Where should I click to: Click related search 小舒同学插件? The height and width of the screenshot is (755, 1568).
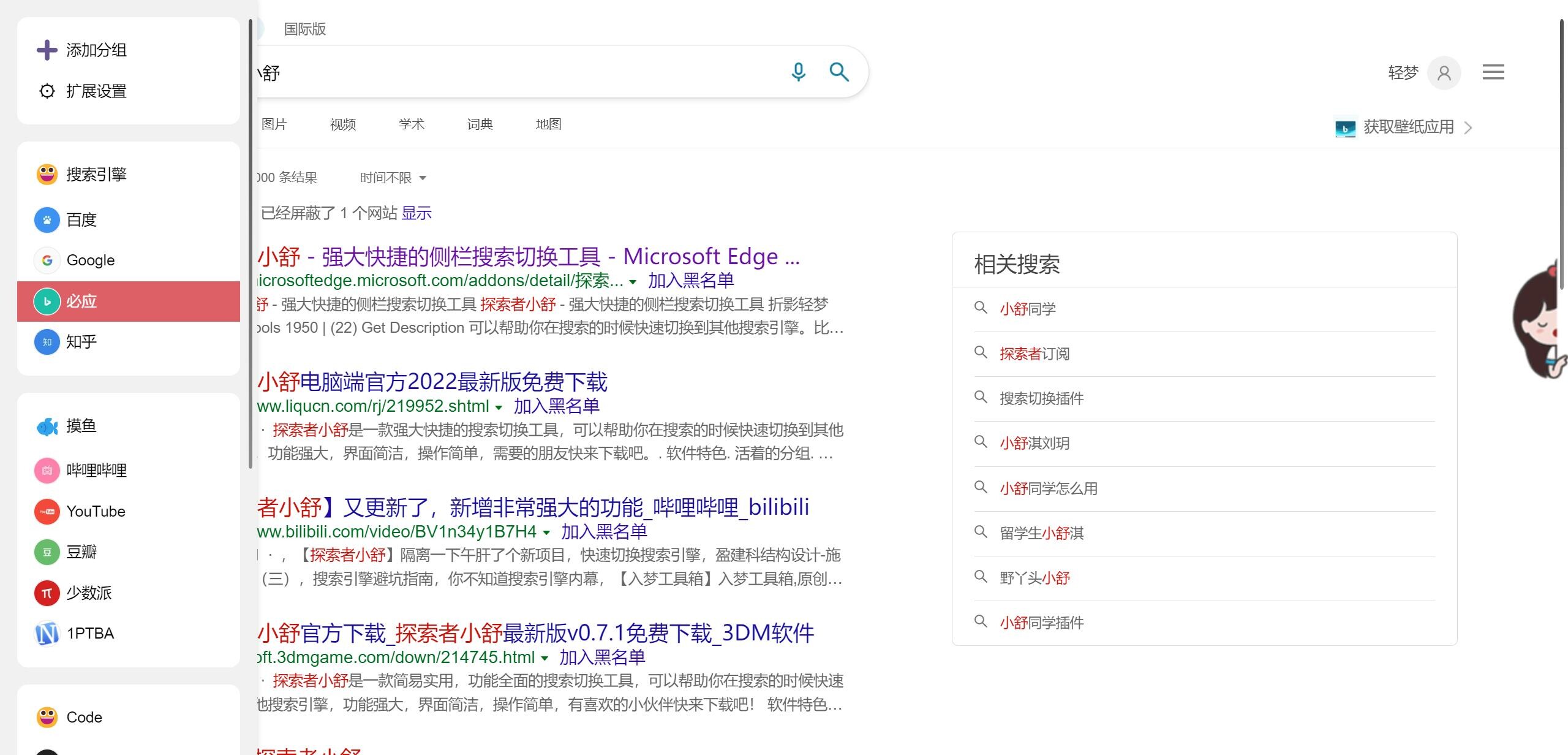coord(1042,623)
